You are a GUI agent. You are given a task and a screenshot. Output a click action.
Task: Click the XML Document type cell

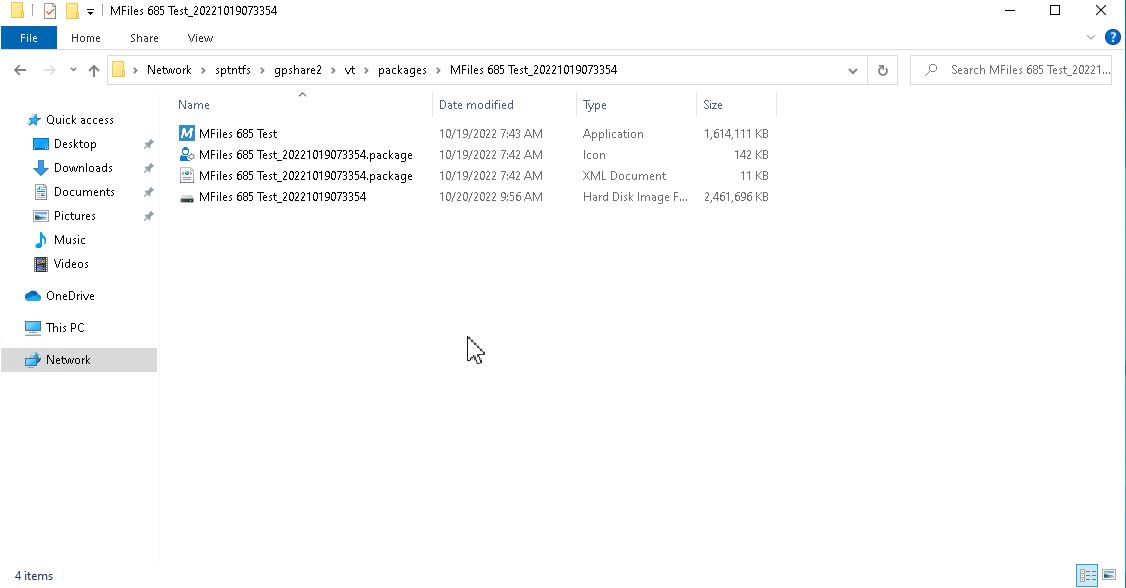[x=624, y=176]
